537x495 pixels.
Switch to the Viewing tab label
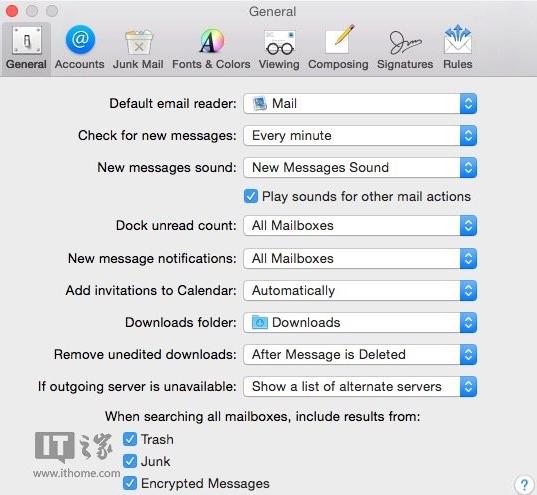279,64
